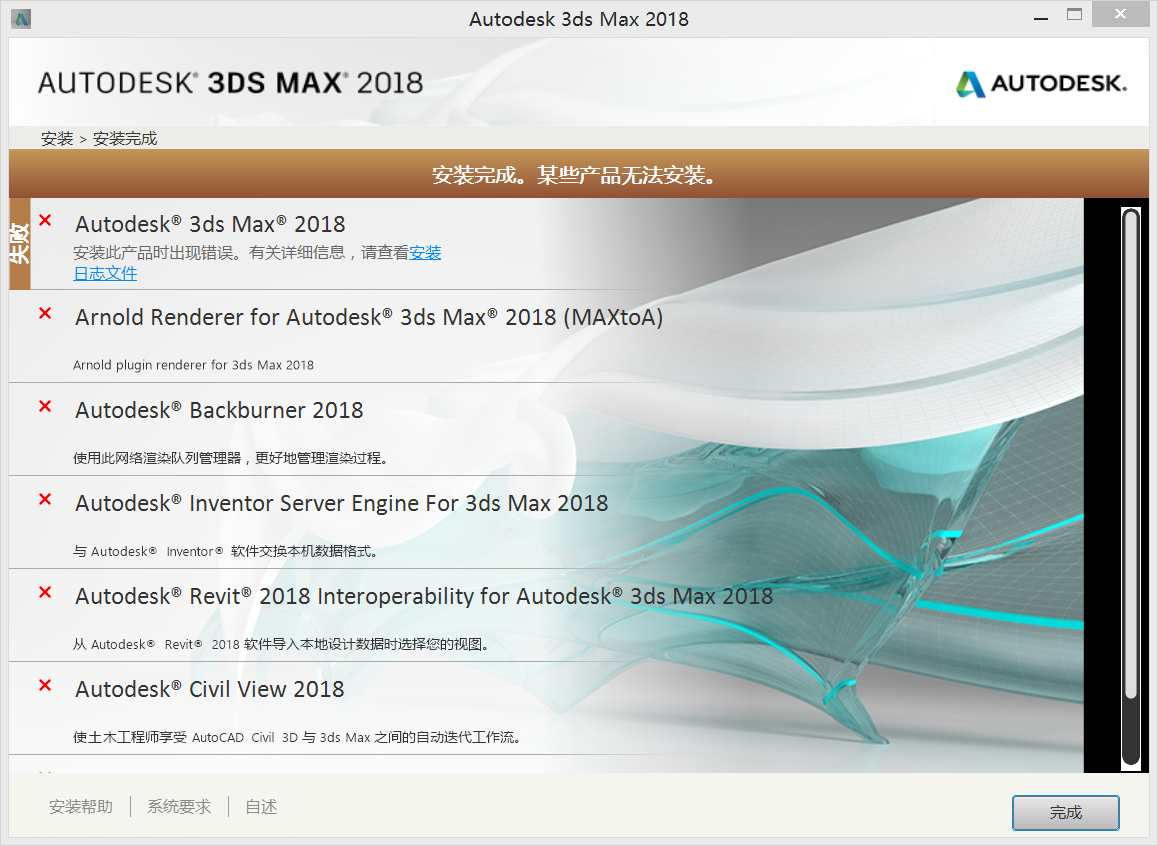Open 自述 readme link

[261, 807]
